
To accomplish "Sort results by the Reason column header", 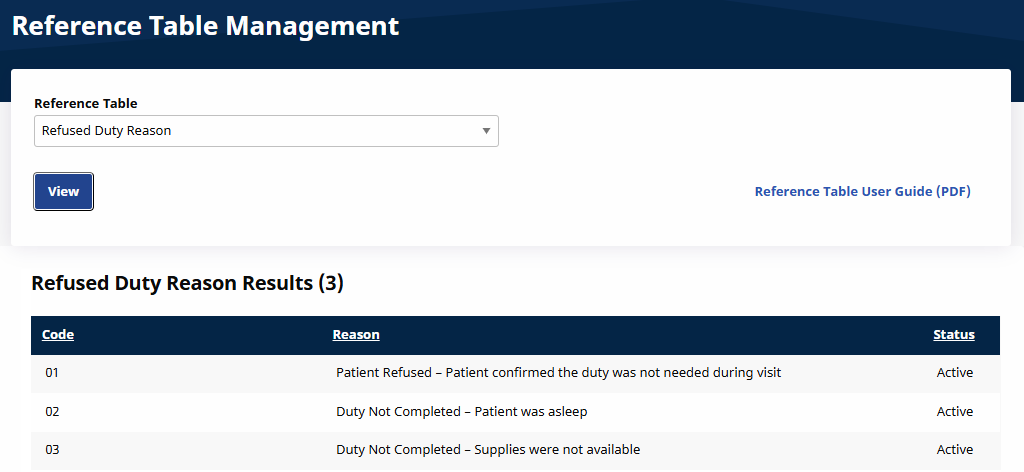I will pyautogui.click(x=356, y=335).
